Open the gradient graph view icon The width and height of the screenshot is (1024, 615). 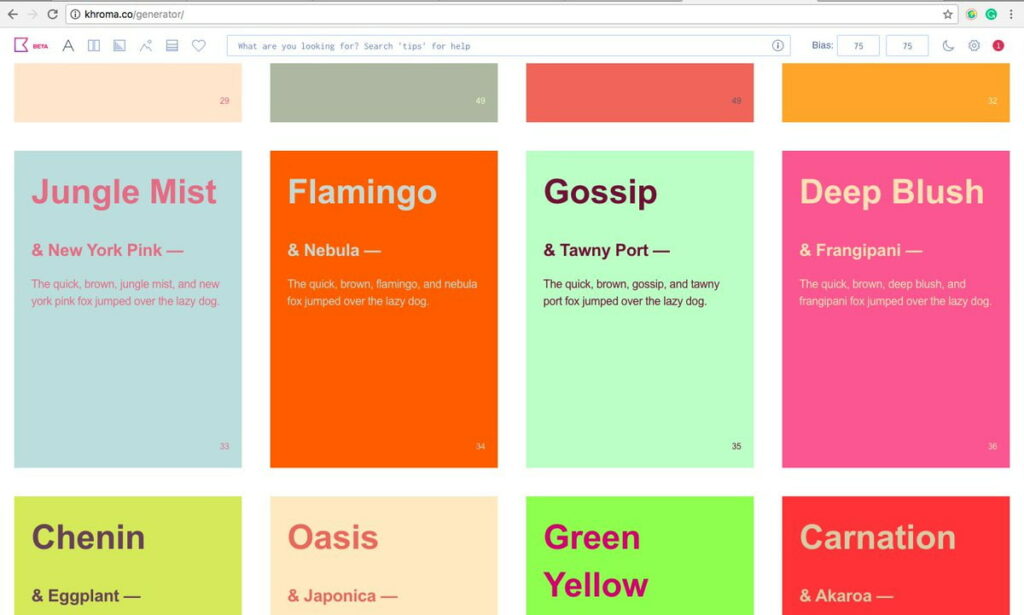[x=145, y=45]
